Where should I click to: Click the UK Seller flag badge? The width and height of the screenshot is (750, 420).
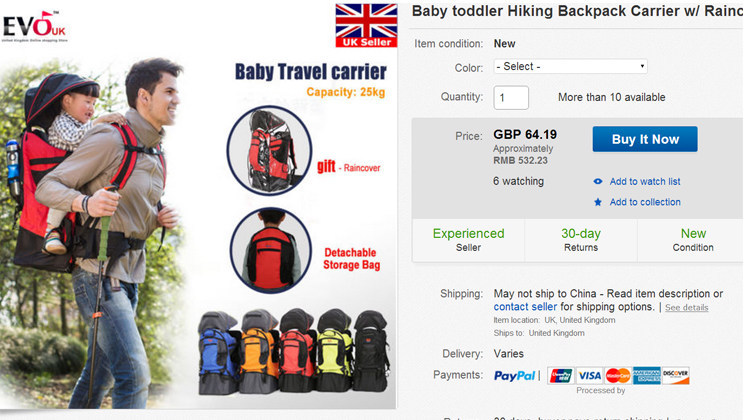click(366, 25)
